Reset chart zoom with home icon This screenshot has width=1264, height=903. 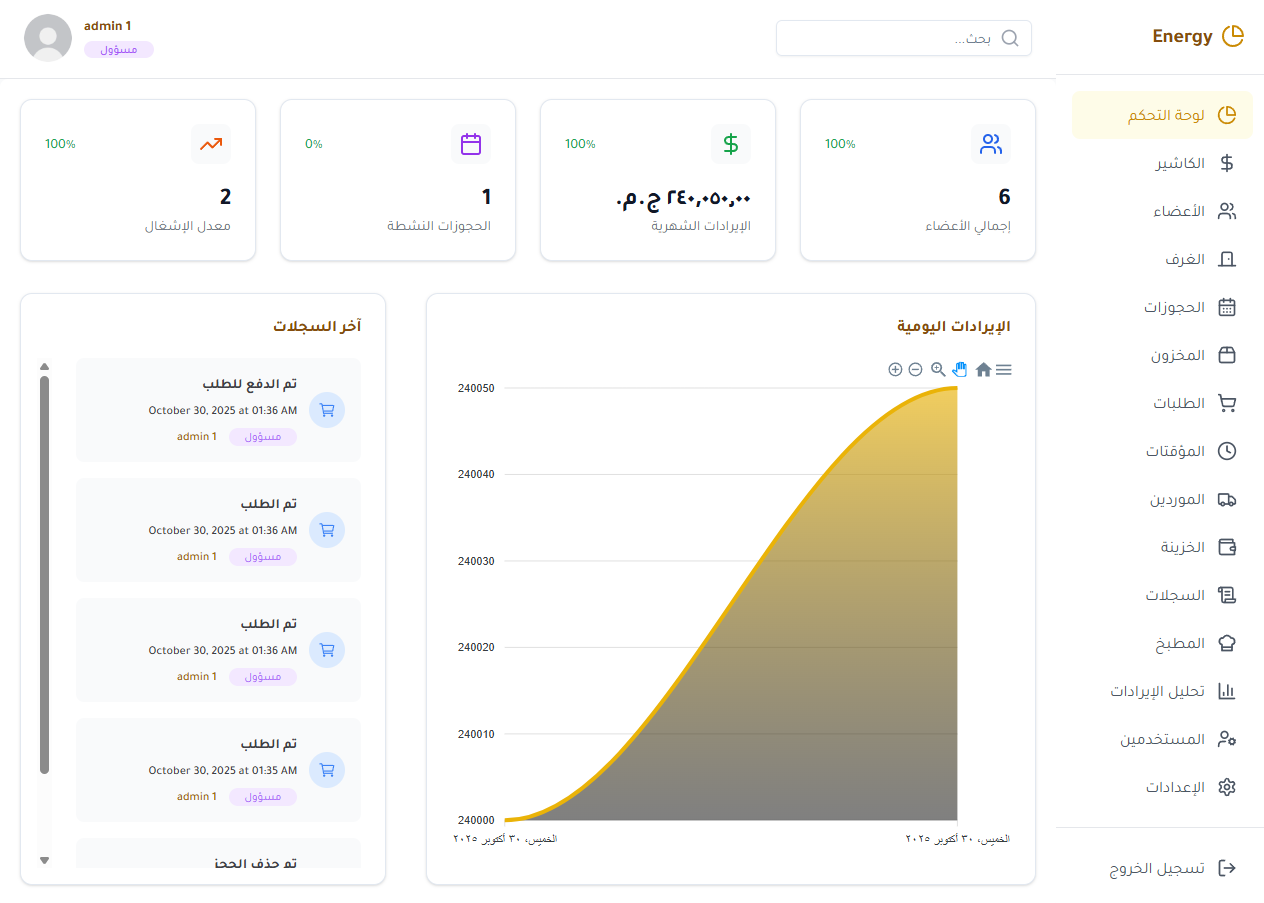click(x=983, y=370)
